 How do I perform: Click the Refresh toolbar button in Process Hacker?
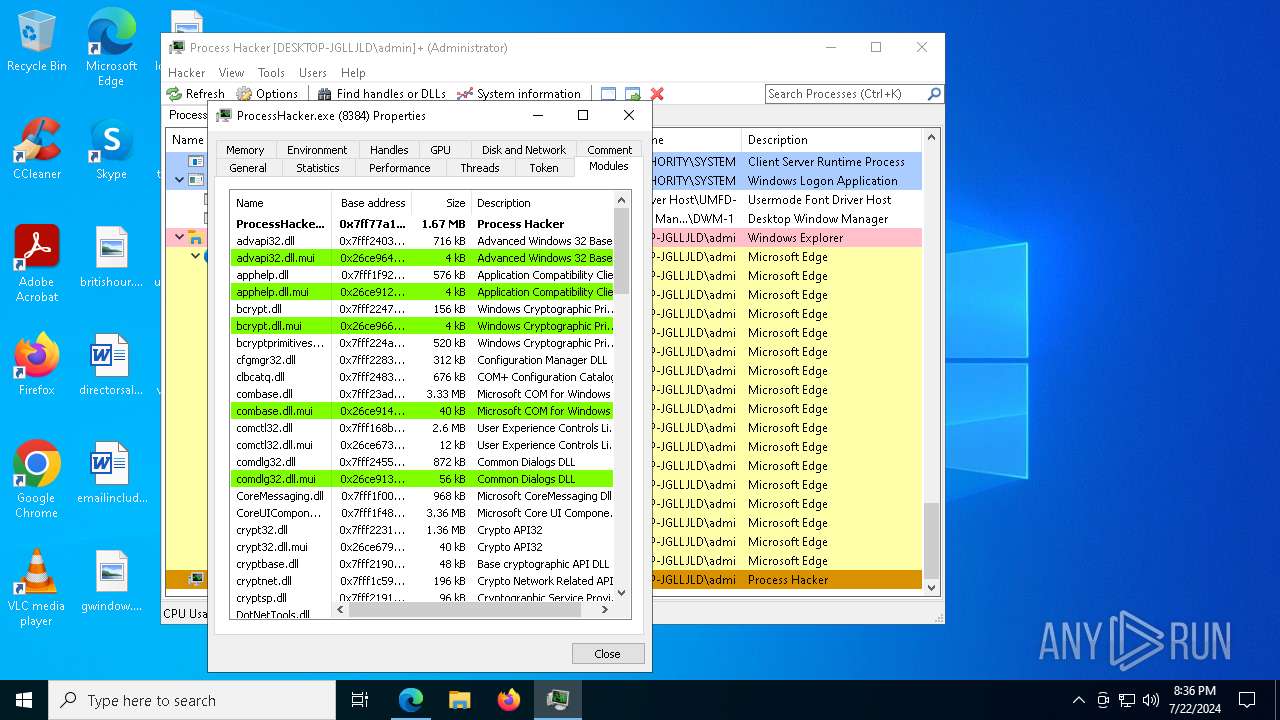click(x=196, y=94)
